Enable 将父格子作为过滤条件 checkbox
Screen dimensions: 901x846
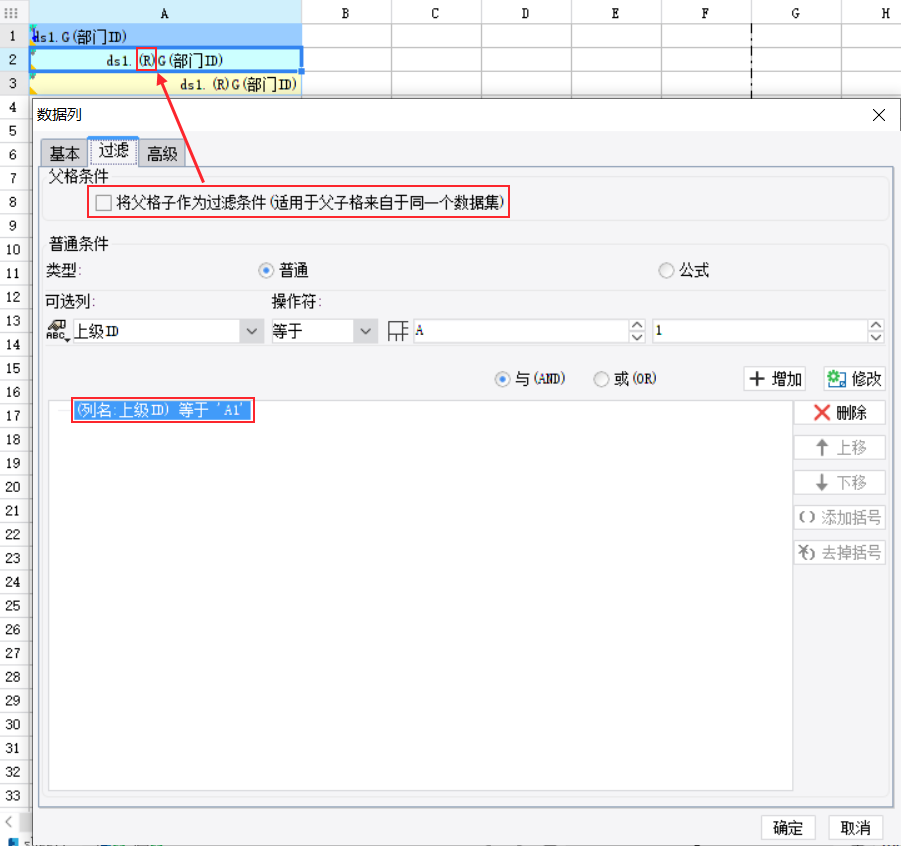coord(103,202)
